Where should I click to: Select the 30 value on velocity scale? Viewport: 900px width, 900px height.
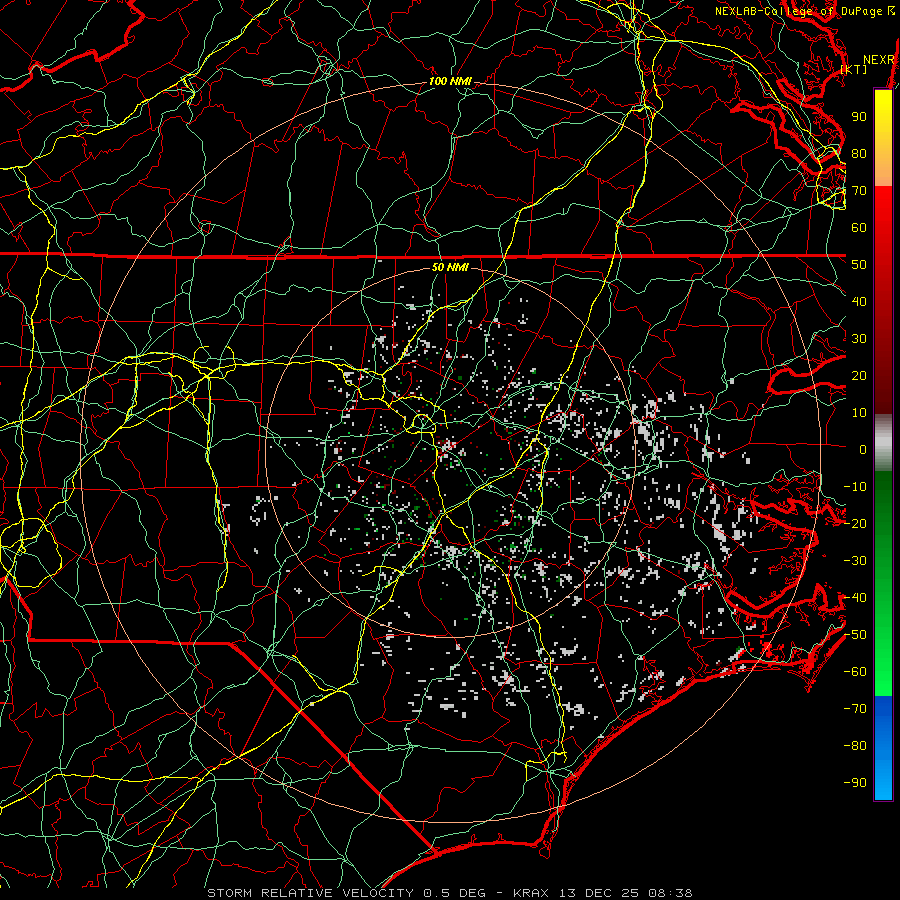859,339
